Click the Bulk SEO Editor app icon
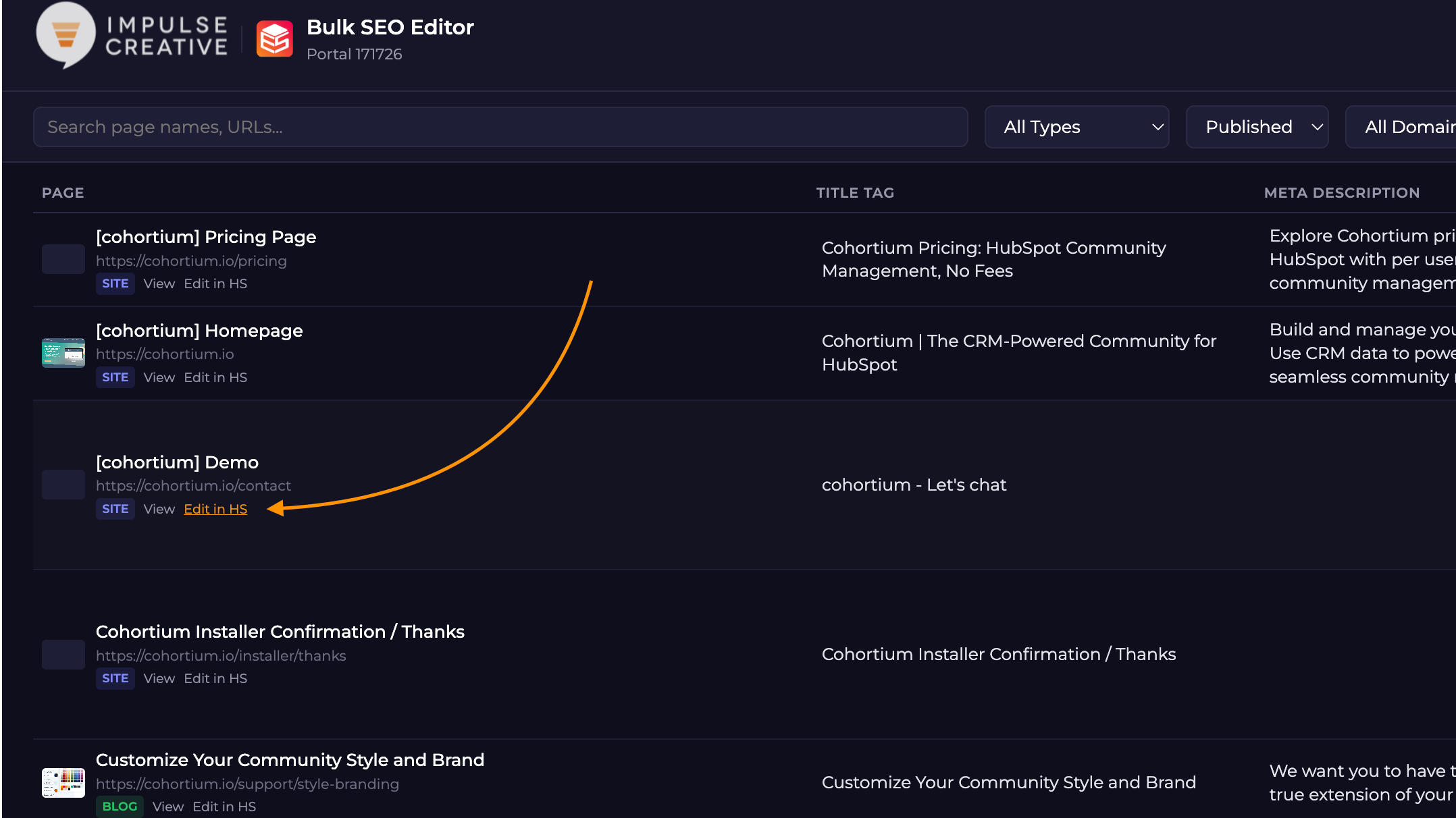Viewport: 1456px width, 818px height. [x=274, y=38]
